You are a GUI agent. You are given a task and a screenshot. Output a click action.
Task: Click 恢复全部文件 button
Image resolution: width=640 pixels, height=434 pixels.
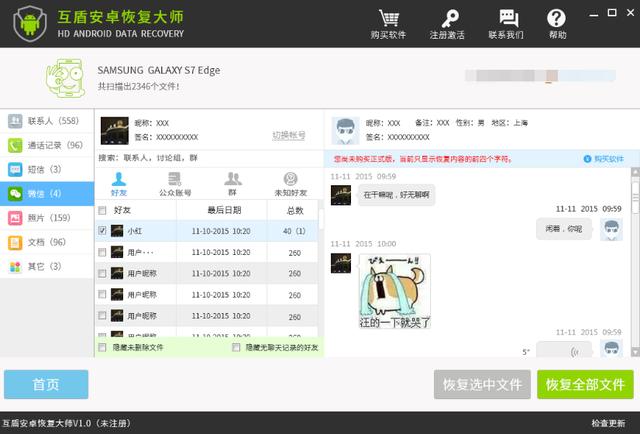point(585,384)
